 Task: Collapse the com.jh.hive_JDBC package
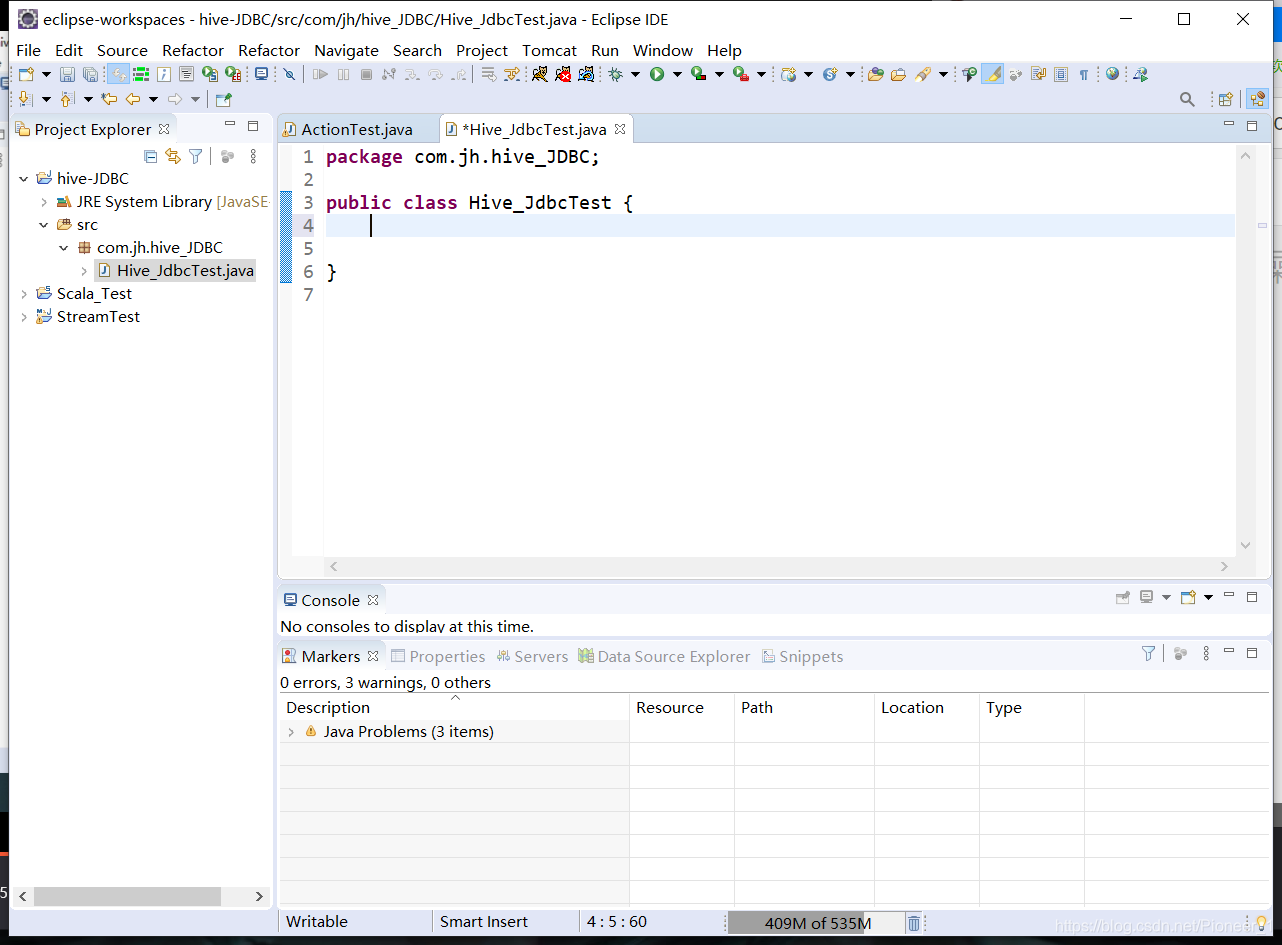(63, 247)
